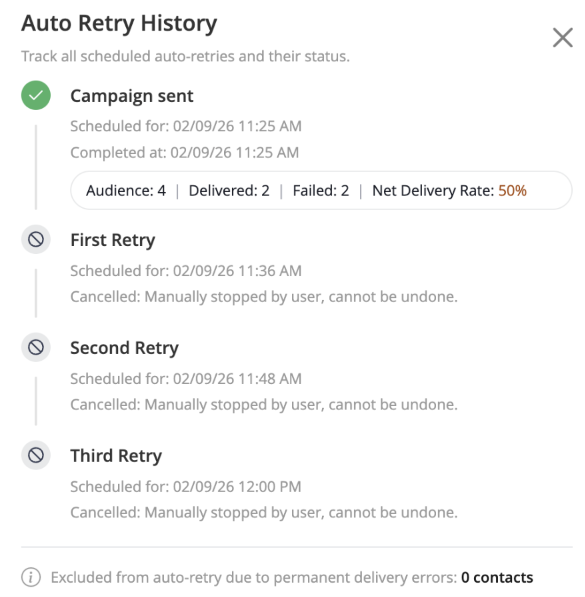This screenshot has height=597, width=585.
Task: Click the 0 contacts excluded count
Action: [497, 578]
